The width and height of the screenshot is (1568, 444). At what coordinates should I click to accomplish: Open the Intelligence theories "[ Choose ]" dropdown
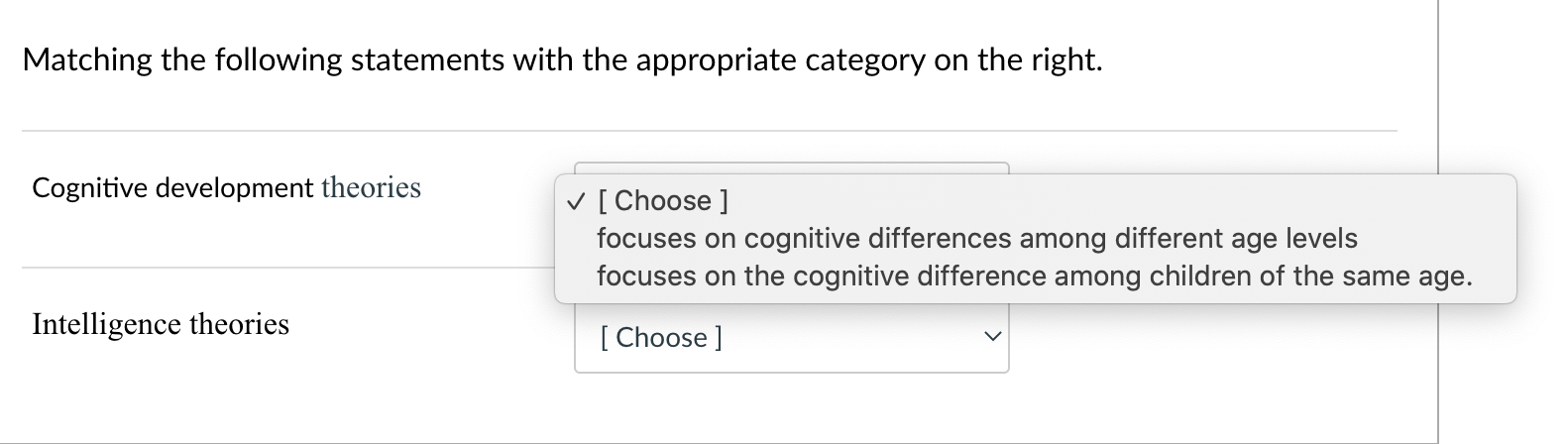pos(790,338)
